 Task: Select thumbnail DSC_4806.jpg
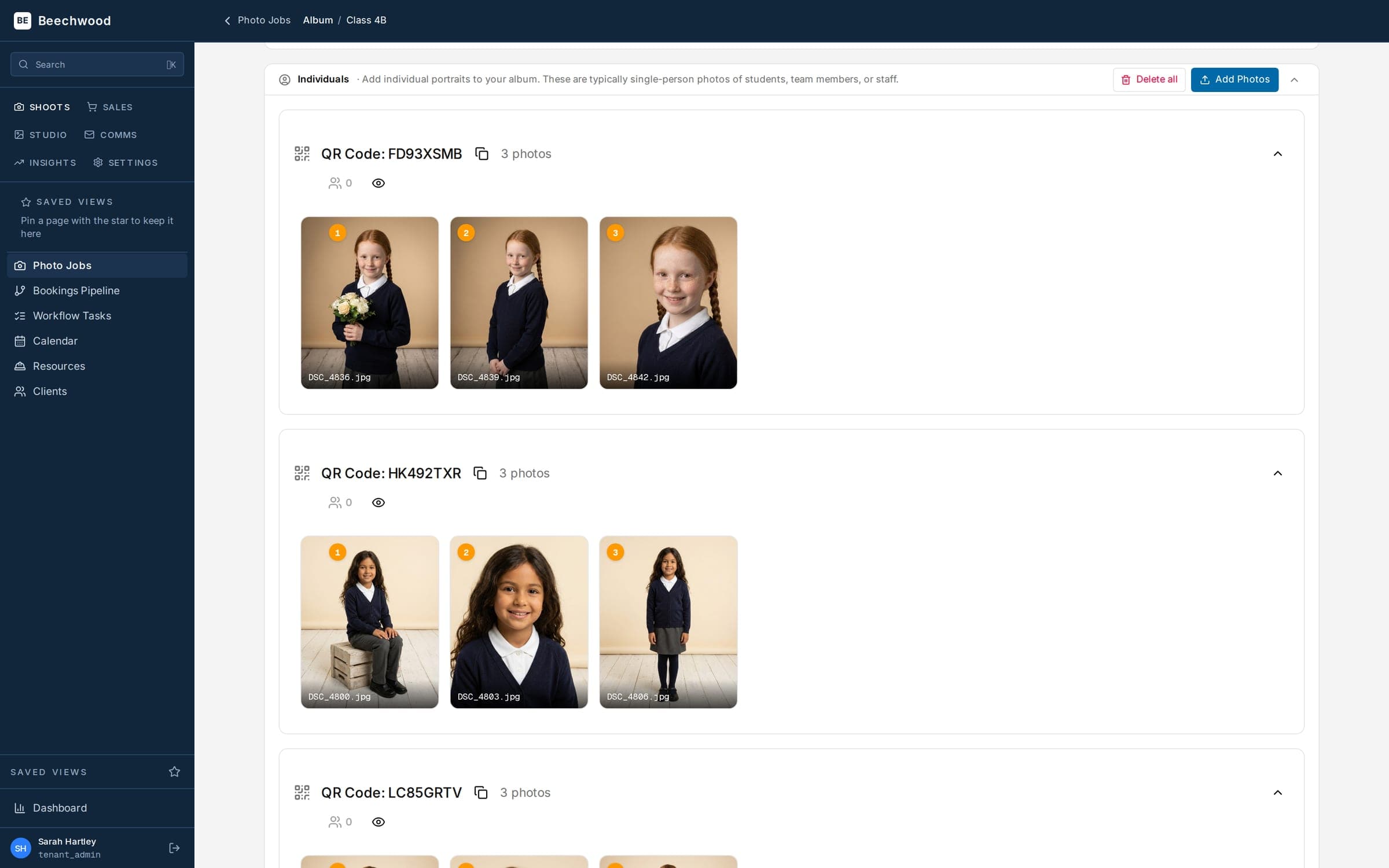pos(668,622)
